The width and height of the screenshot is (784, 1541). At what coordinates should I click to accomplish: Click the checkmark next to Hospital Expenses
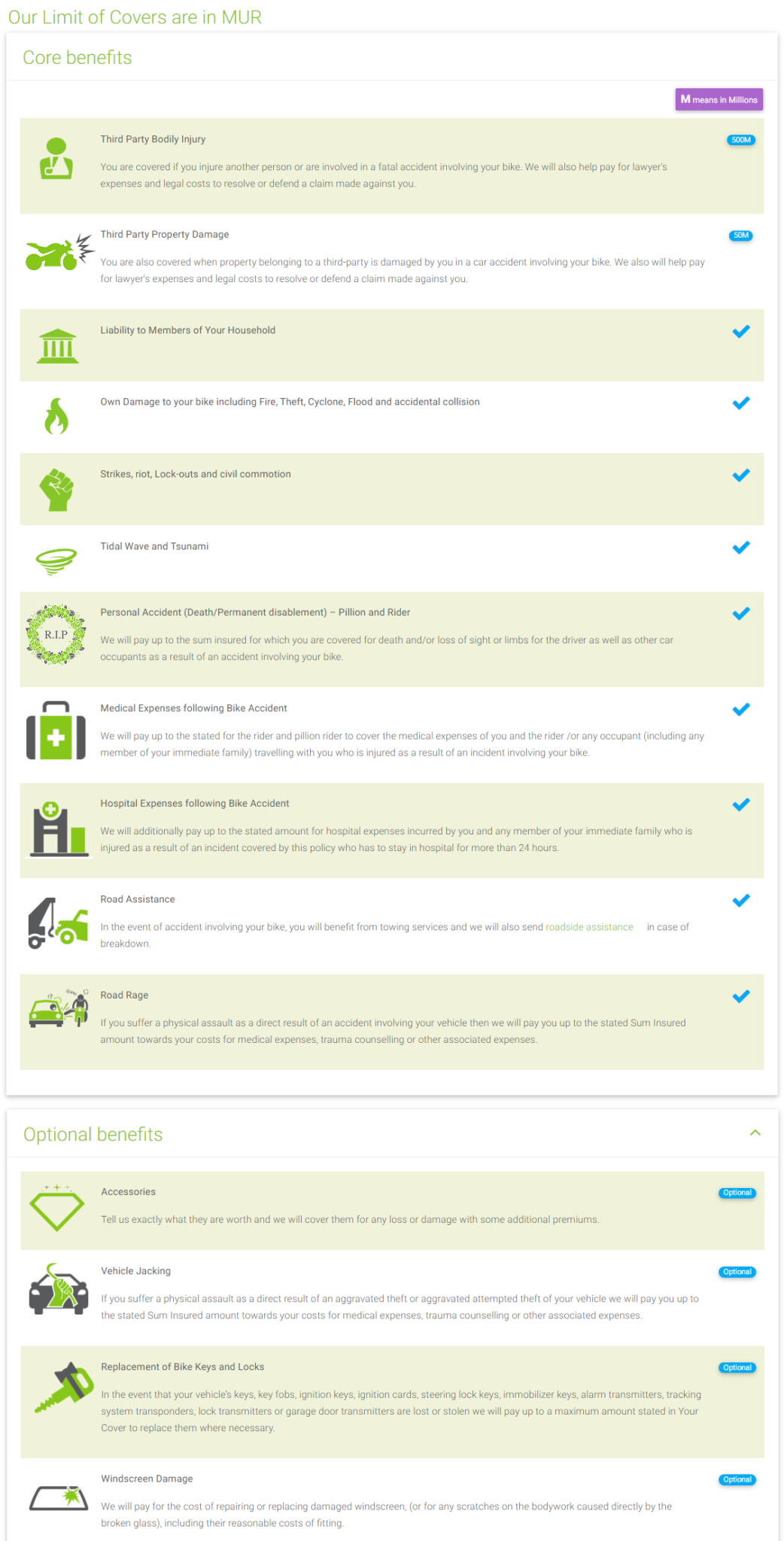pyautogui.click(x=741, y=804)
